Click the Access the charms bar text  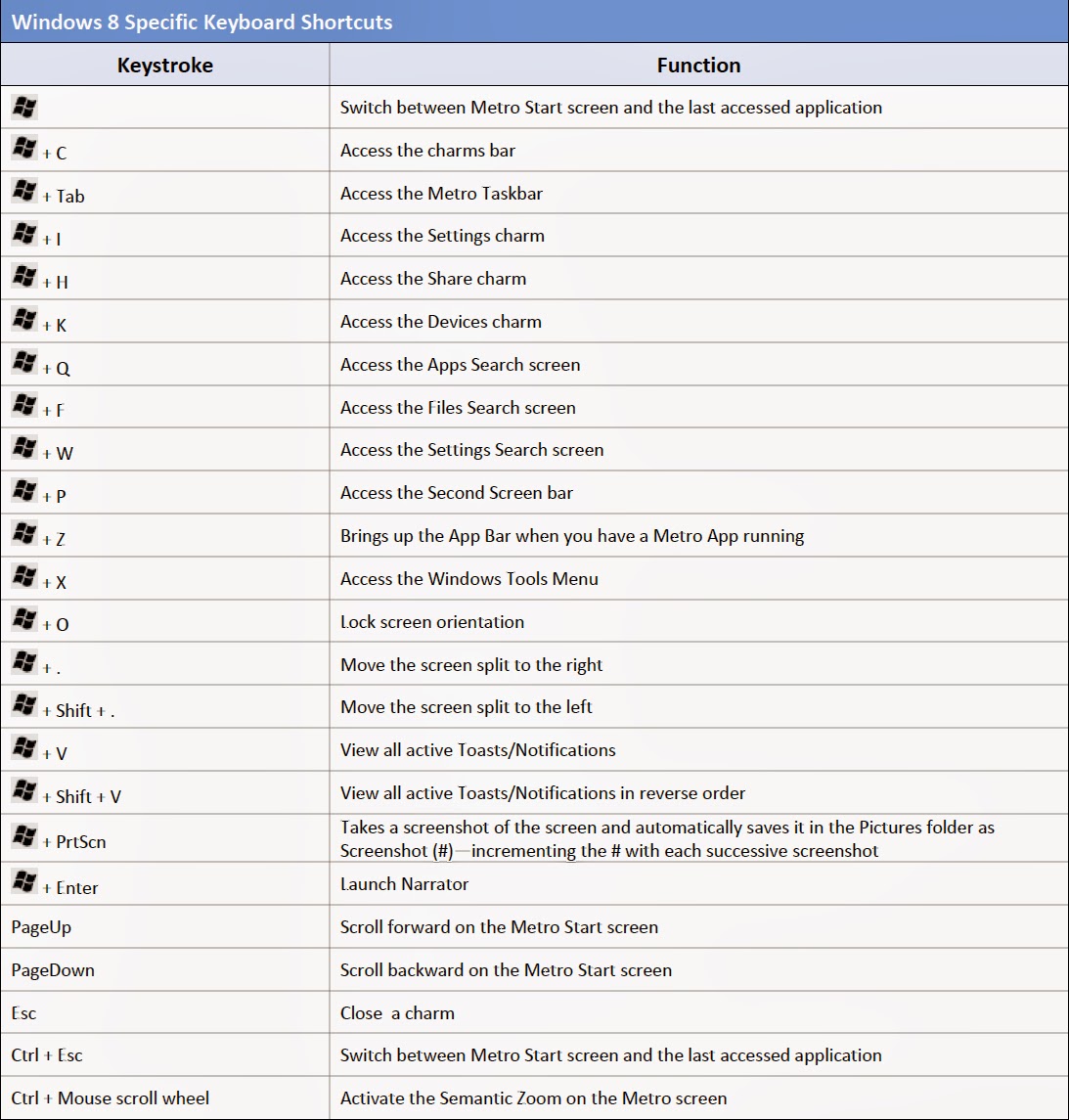click(x=427, y=151)
